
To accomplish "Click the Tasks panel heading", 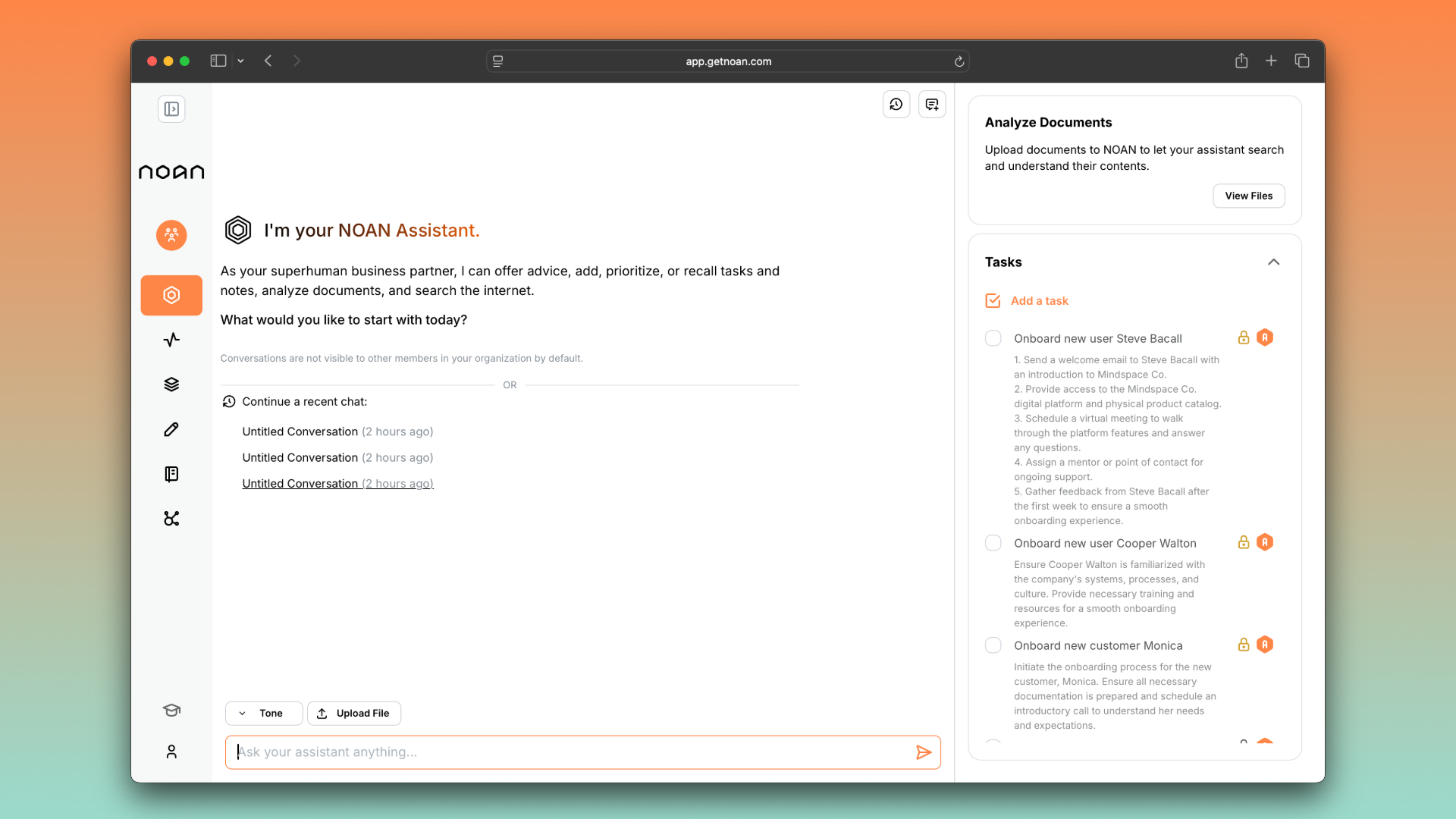I will [1003, 262].
